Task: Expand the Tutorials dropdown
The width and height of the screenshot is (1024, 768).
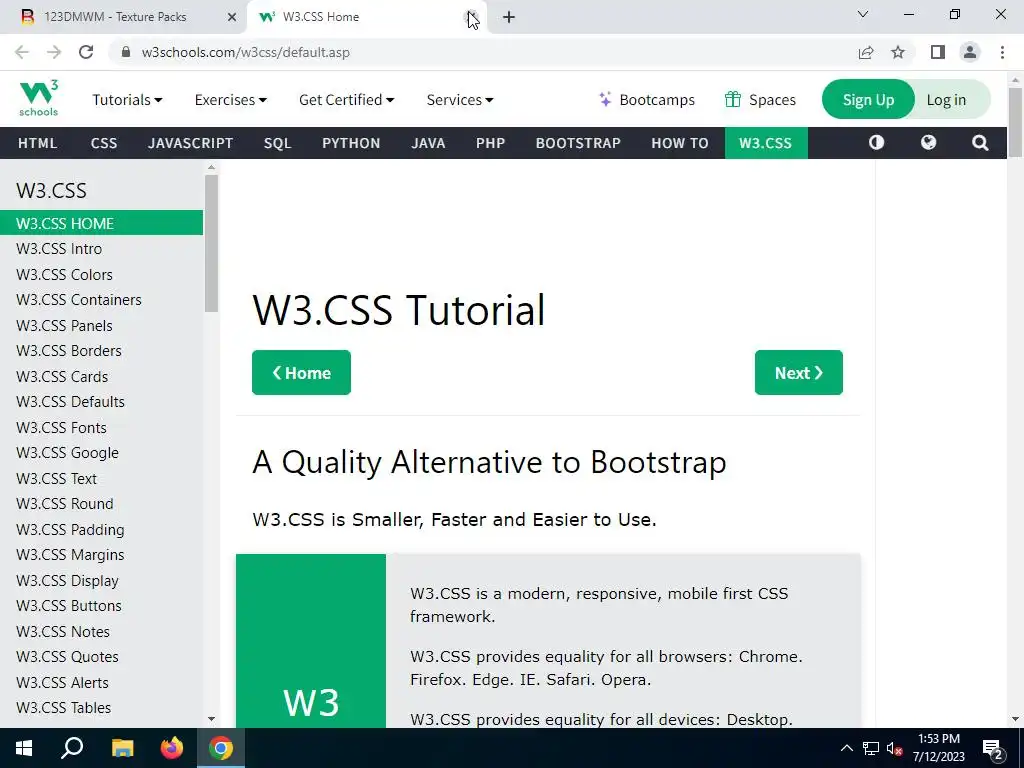Action: (x=127, y=100)
